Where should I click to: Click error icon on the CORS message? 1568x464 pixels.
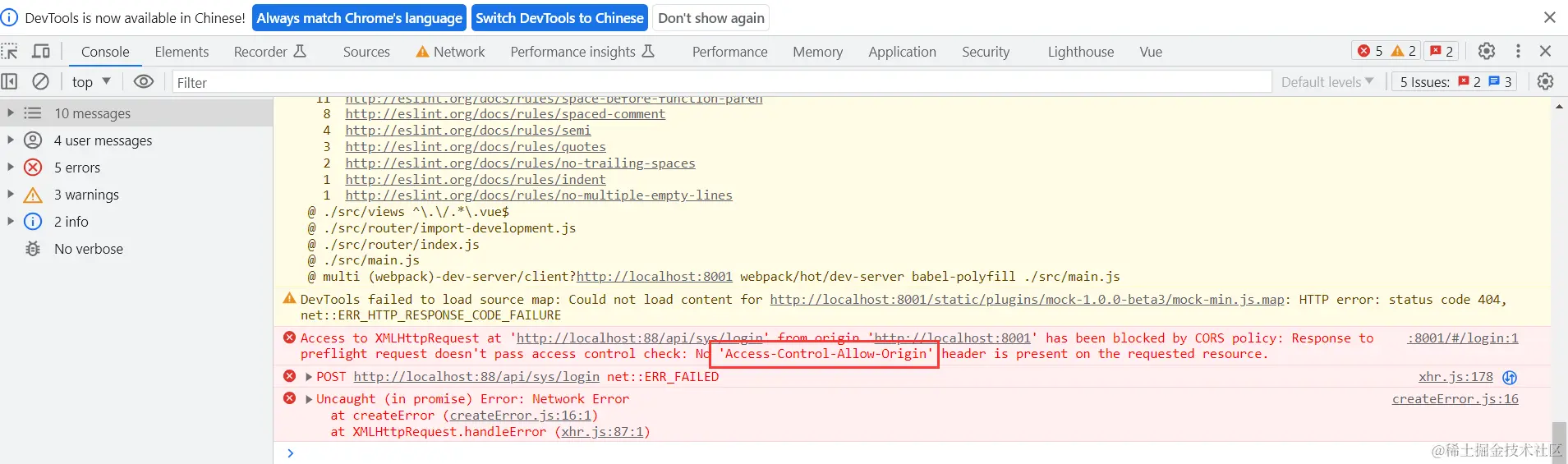(289, 338)
